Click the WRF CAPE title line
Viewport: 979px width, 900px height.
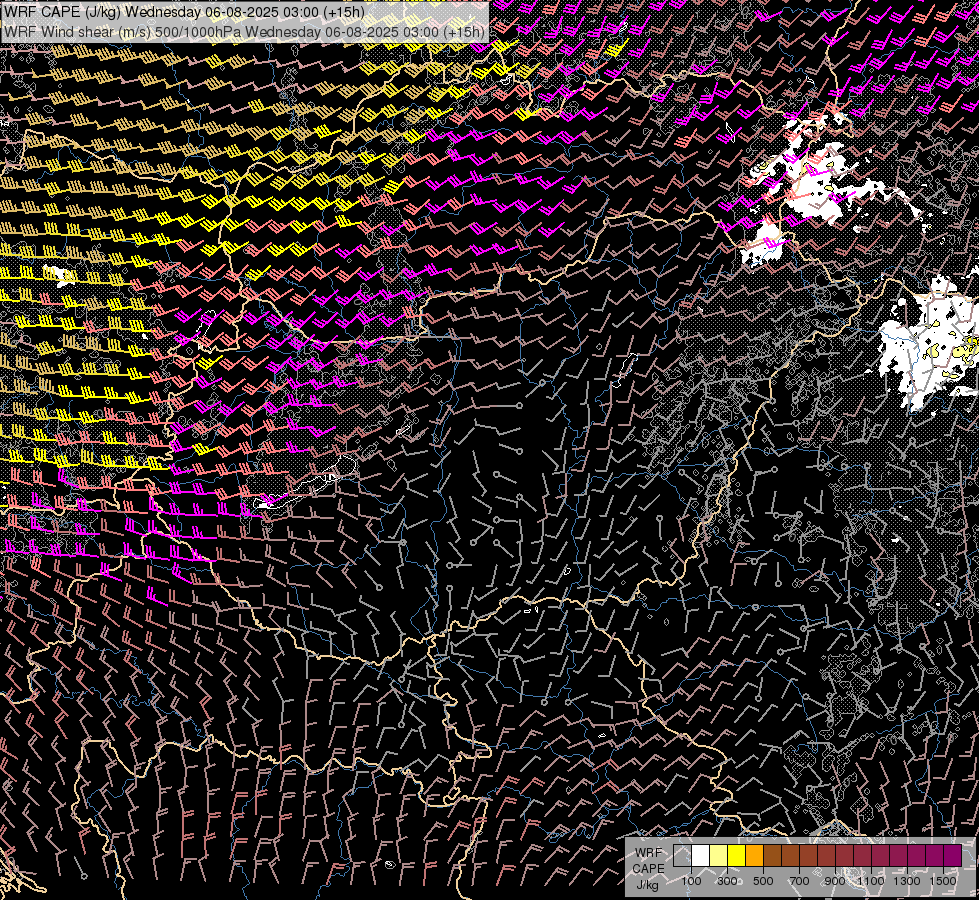184,12
